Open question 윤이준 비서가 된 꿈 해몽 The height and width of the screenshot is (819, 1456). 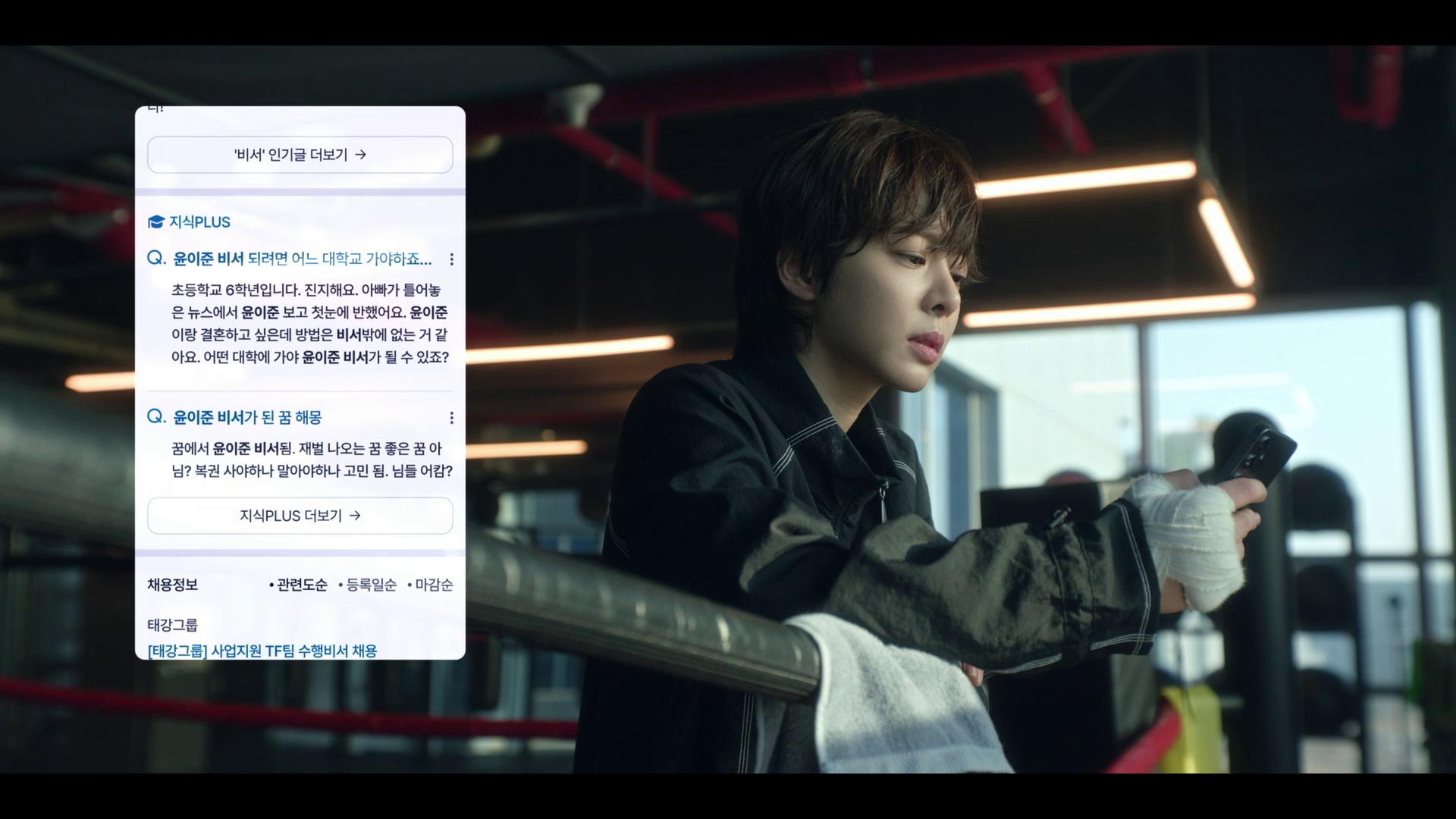tap(247, 417)
